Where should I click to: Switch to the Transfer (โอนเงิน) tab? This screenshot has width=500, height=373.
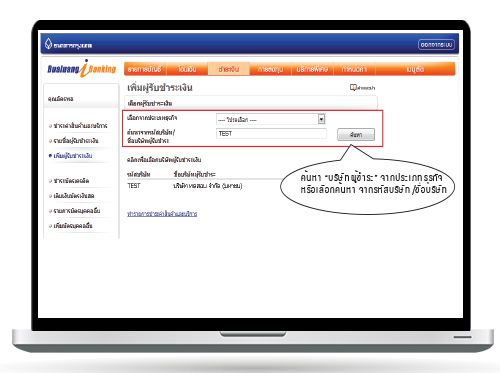(x=187, y=69)
